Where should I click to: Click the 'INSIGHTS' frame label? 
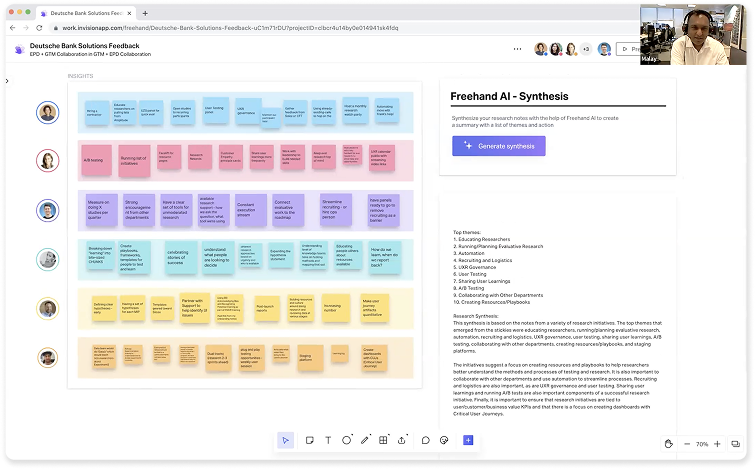tap(80, 76)
